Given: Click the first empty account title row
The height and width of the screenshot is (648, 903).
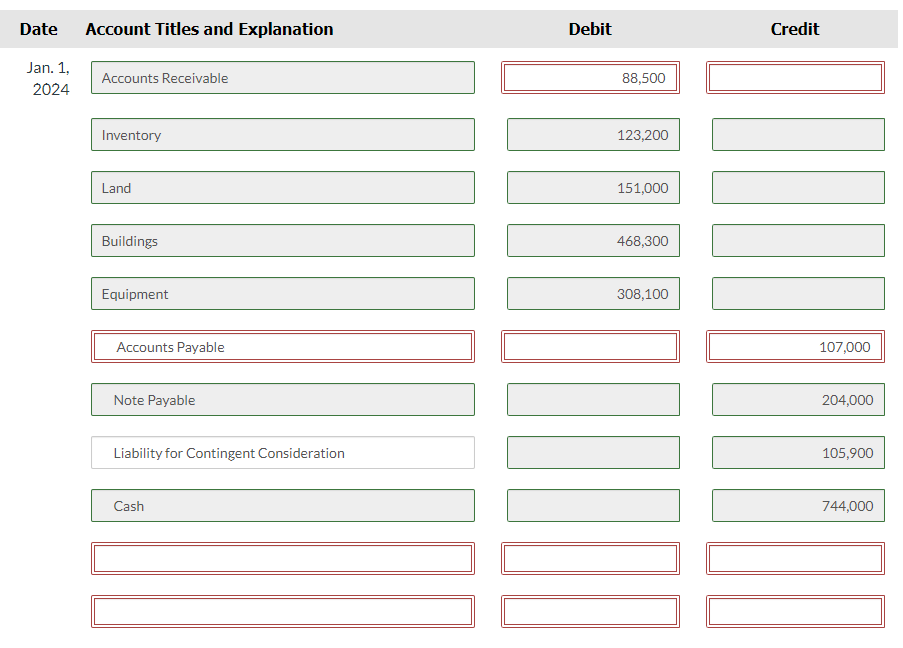Looking at the screenshot, I should 282,558.
